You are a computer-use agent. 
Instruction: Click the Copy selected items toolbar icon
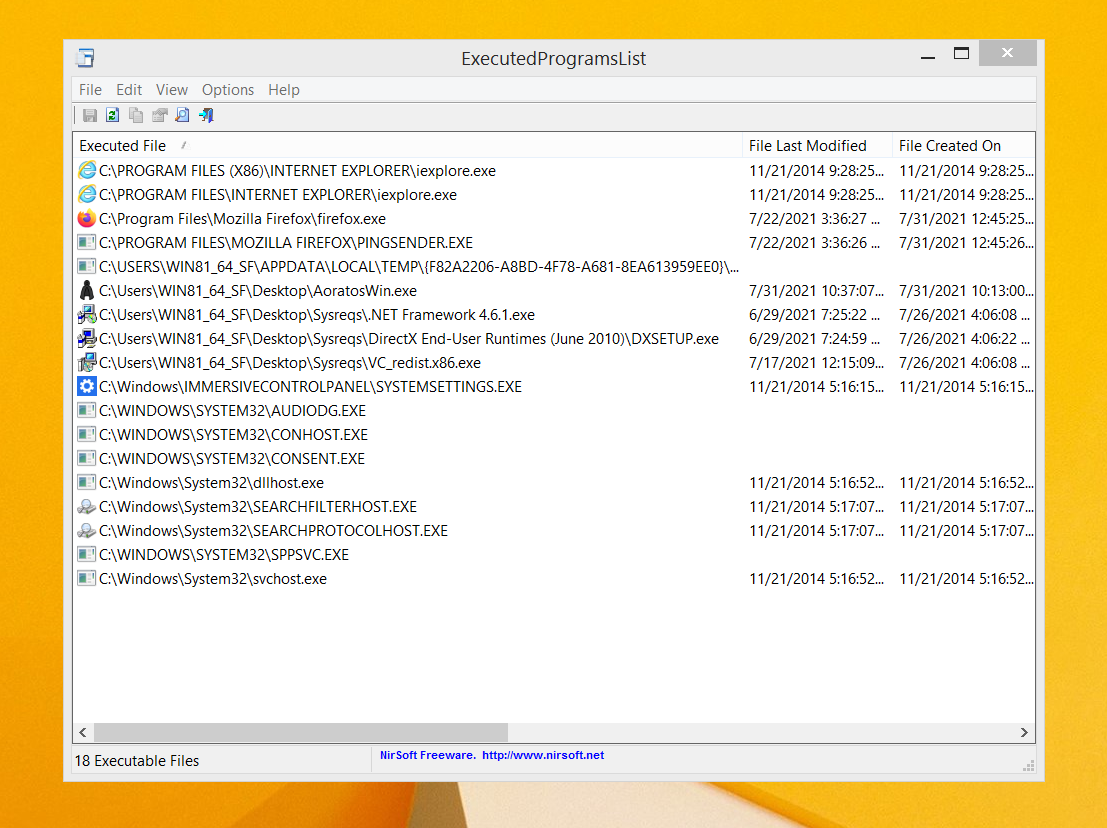tap(136, 115)
